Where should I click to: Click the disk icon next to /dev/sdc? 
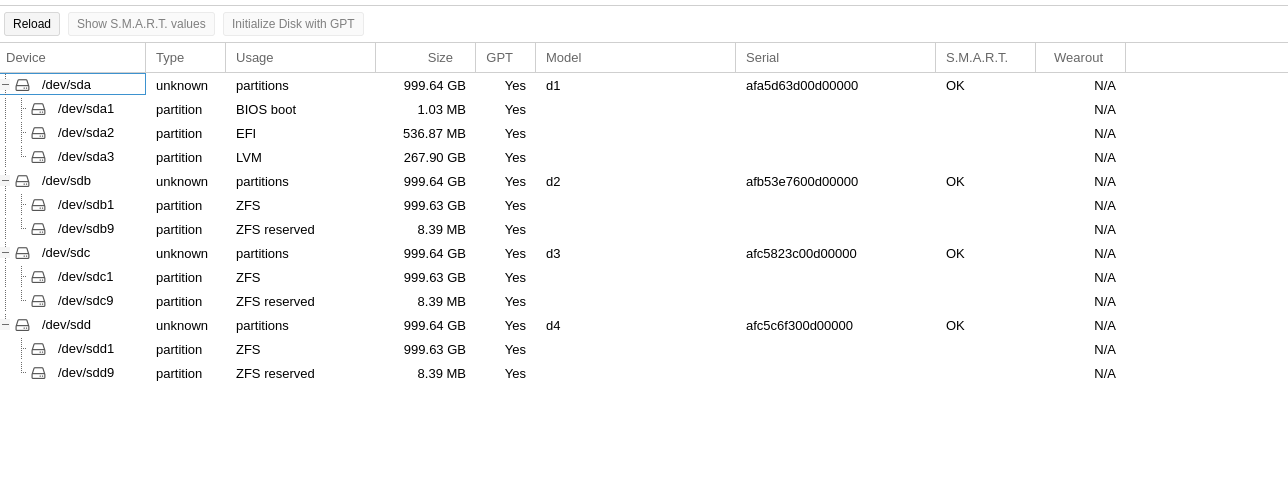coord(22,254)
